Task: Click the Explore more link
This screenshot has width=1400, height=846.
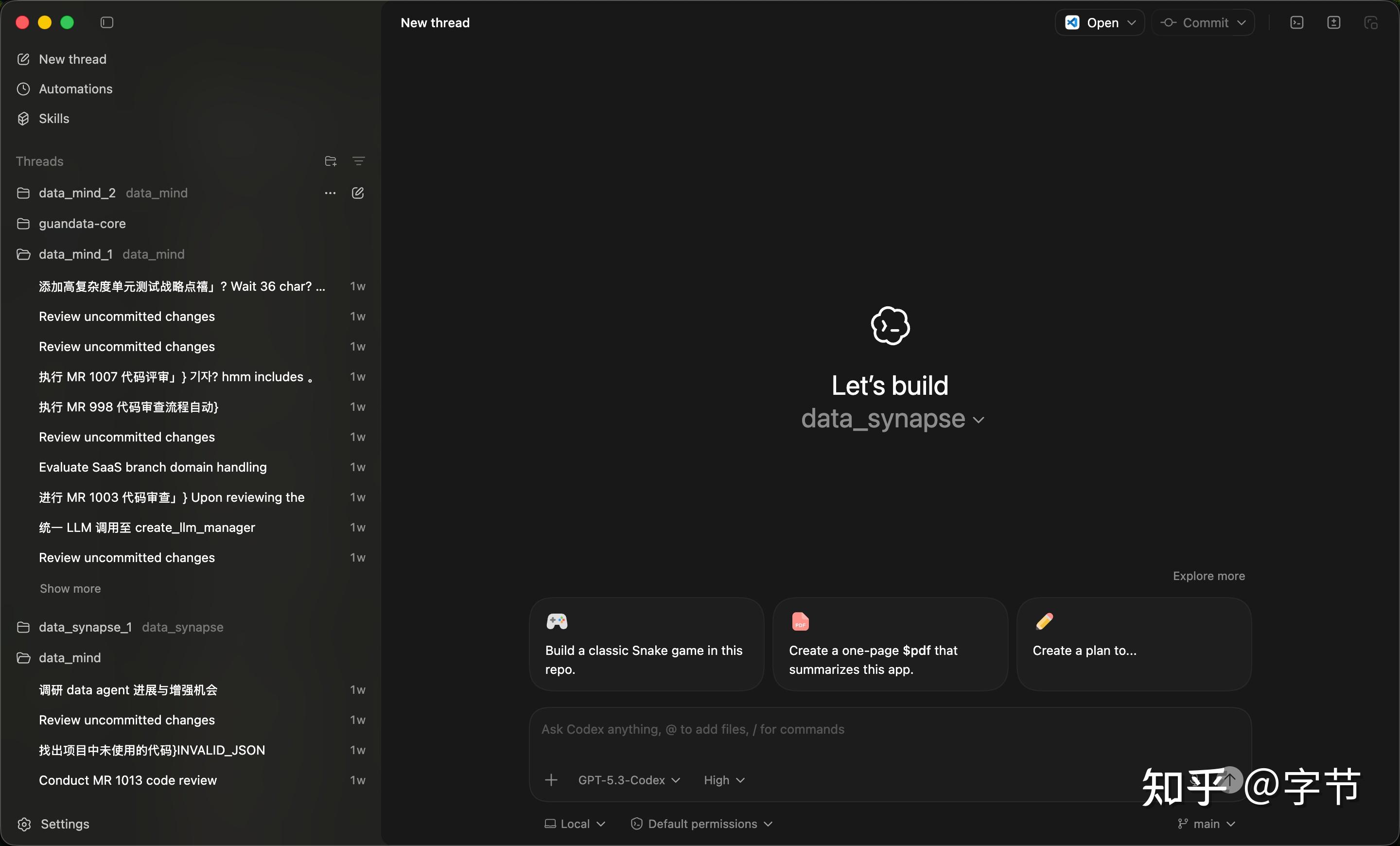Action: click(x=1208, y=576)
